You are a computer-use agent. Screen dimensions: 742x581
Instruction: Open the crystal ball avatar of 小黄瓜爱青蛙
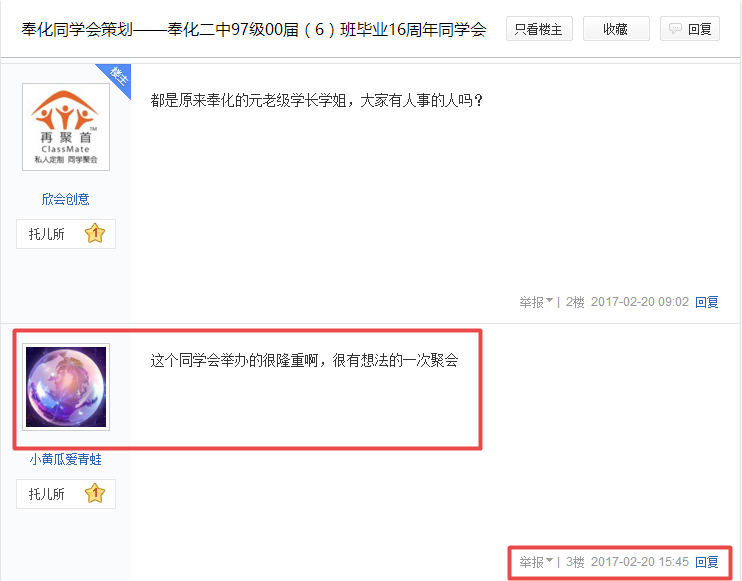66,387
